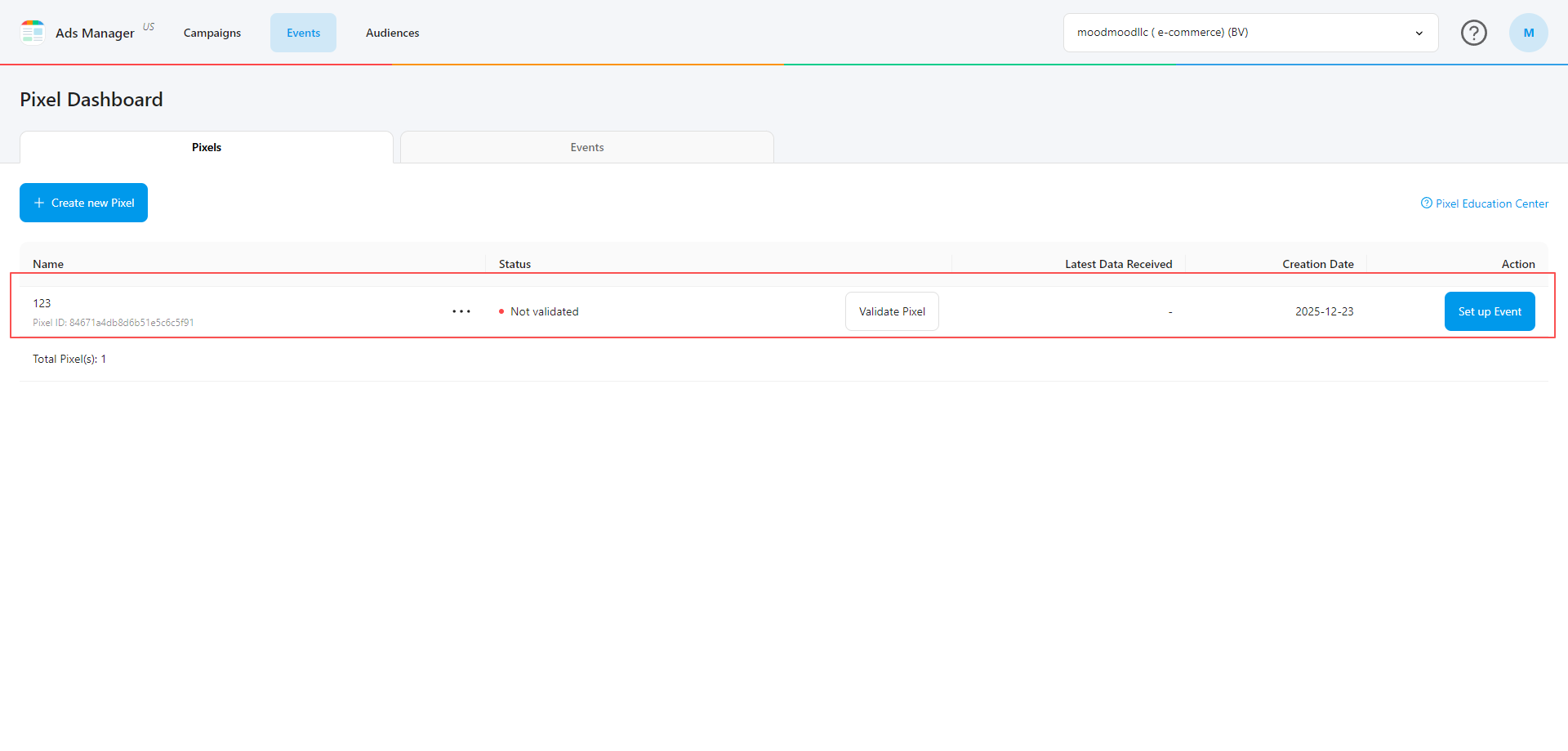
Task: Click the red Not validated status dot
Action: (501, 311)
